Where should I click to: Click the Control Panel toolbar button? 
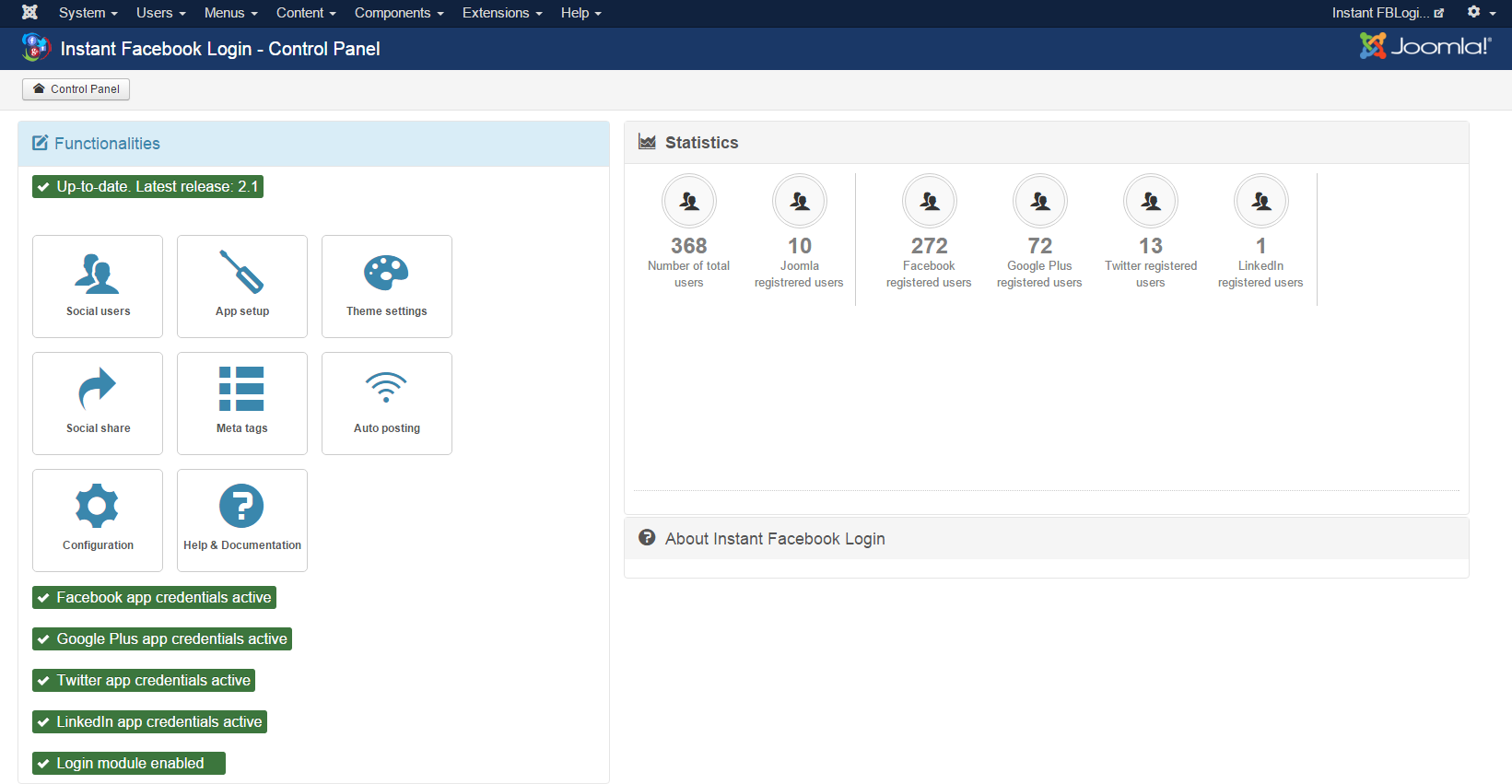(x=76, y=89)
